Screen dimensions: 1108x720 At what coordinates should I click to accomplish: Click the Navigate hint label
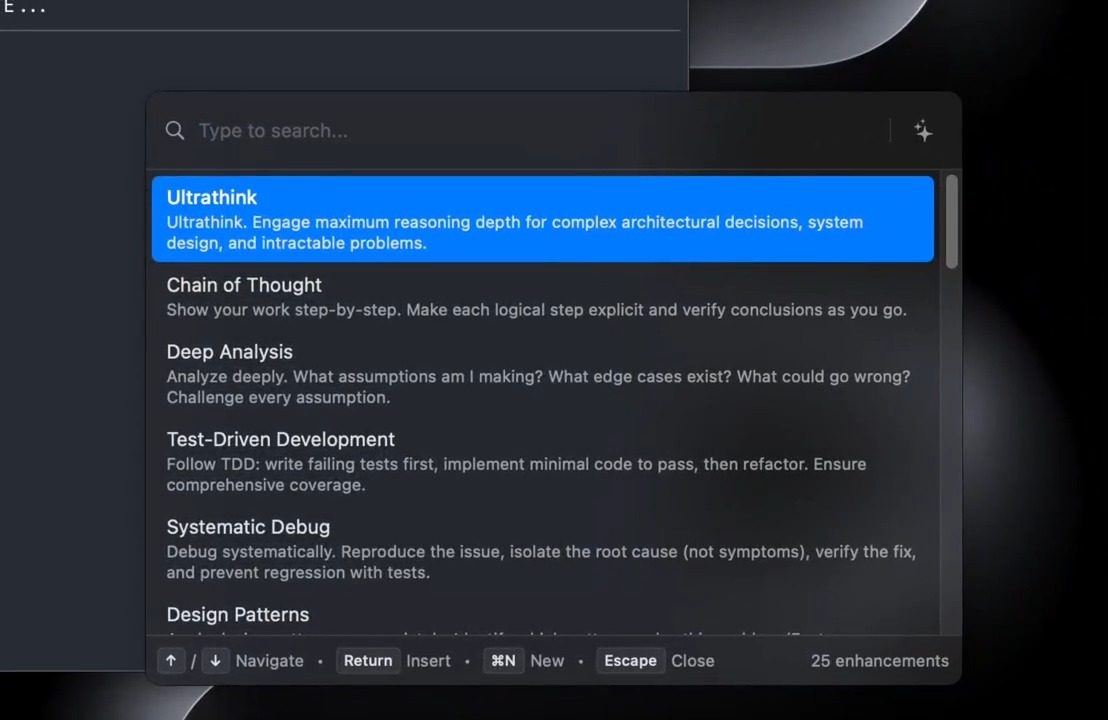(x=269, y=661)
